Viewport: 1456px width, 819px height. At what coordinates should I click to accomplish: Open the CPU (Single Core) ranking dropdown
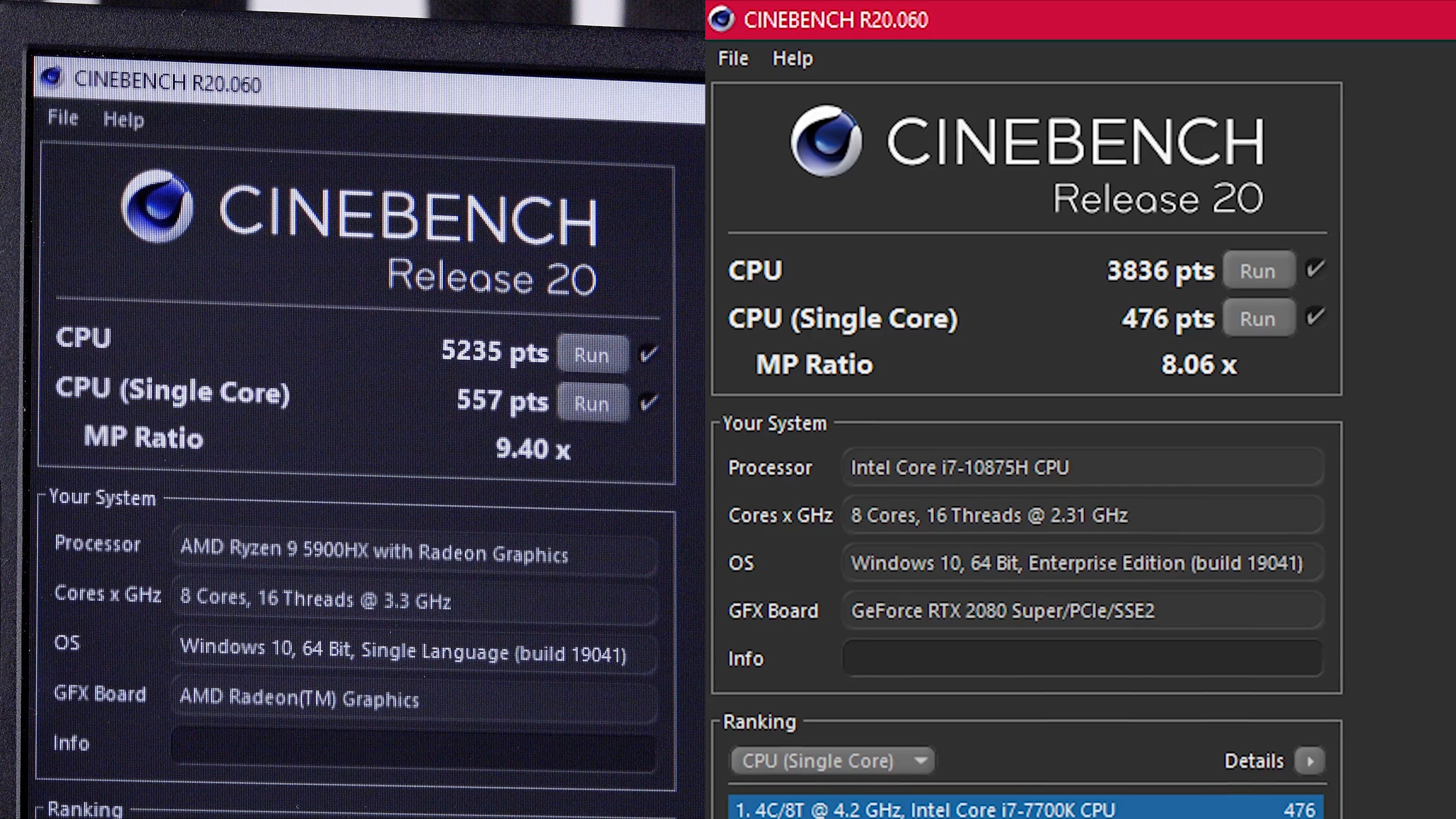832,761
